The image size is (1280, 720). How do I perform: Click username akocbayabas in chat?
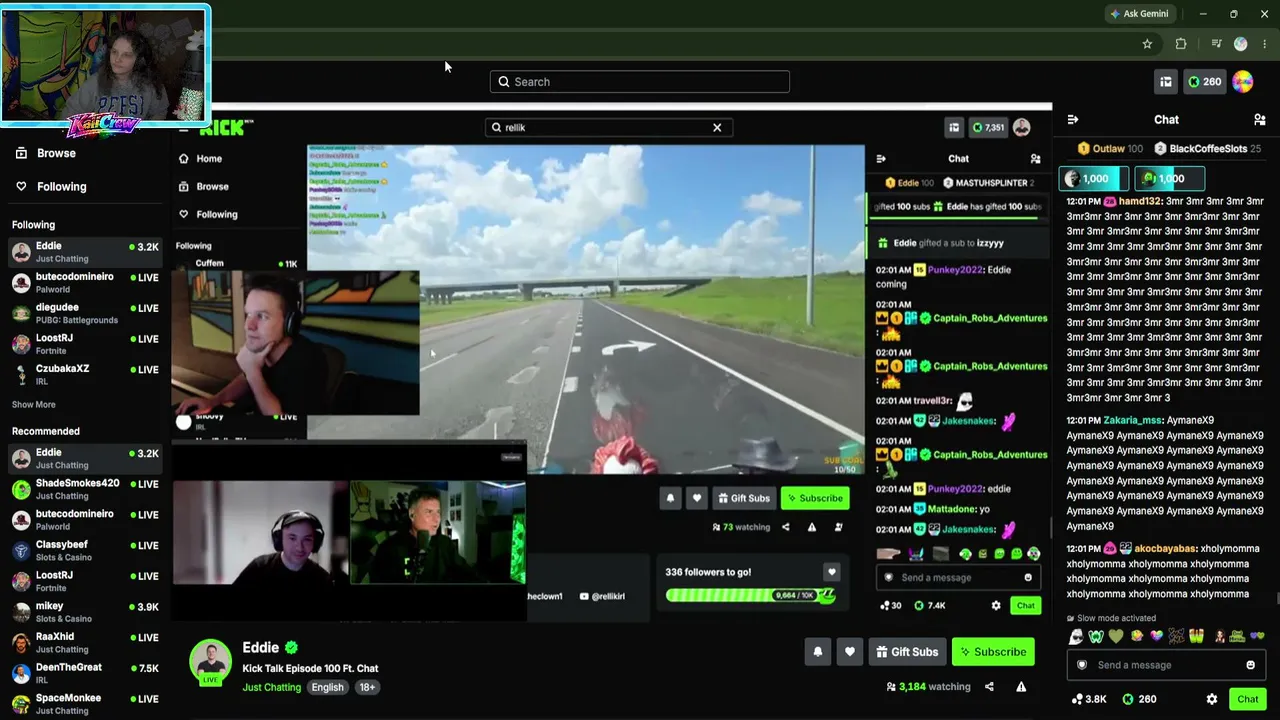click(1165, 549)
